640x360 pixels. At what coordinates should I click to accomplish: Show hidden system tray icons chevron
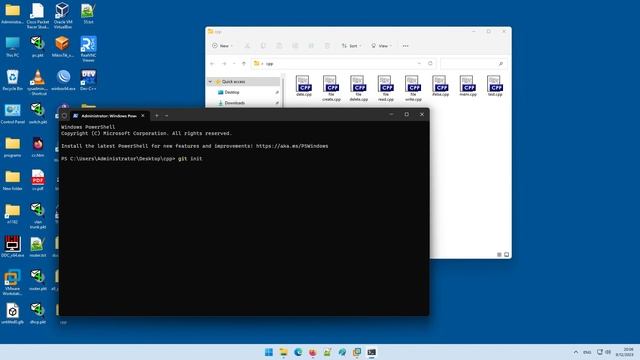pos(576,352)
